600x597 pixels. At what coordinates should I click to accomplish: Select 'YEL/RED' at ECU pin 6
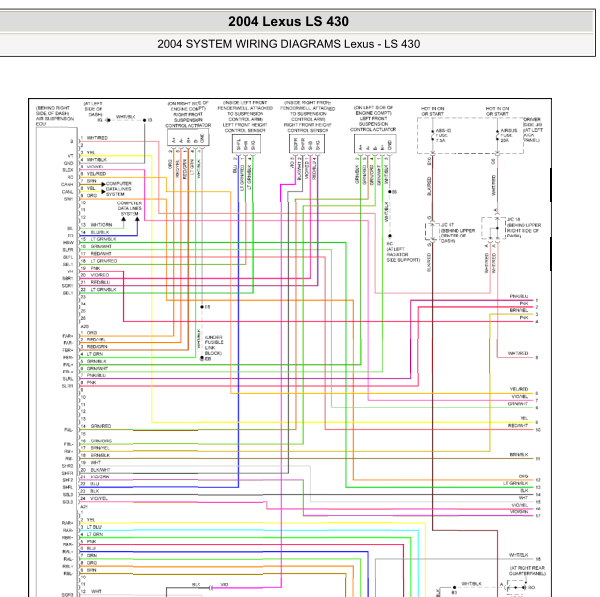[96, 174]
